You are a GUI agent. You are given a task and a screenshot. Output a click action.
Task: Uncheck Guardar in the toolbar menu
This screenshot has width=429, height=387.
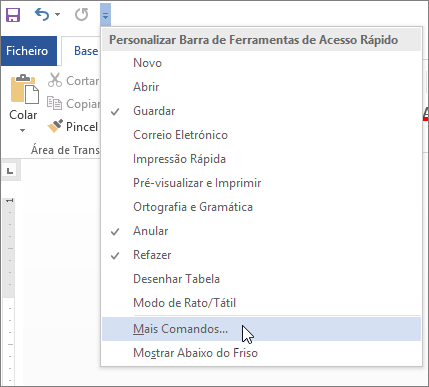coord(261,111)
